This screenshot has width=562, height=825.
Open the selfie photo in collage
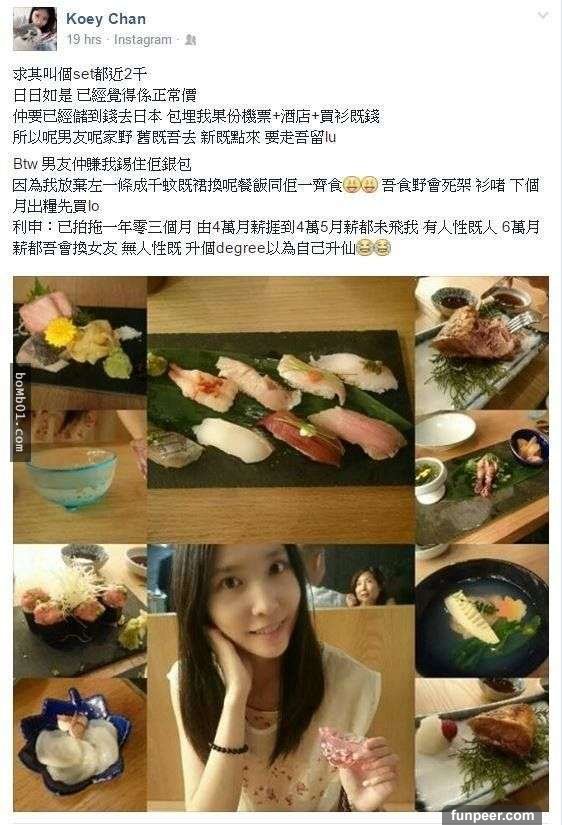pyautogui.click(x=280, y=678)
